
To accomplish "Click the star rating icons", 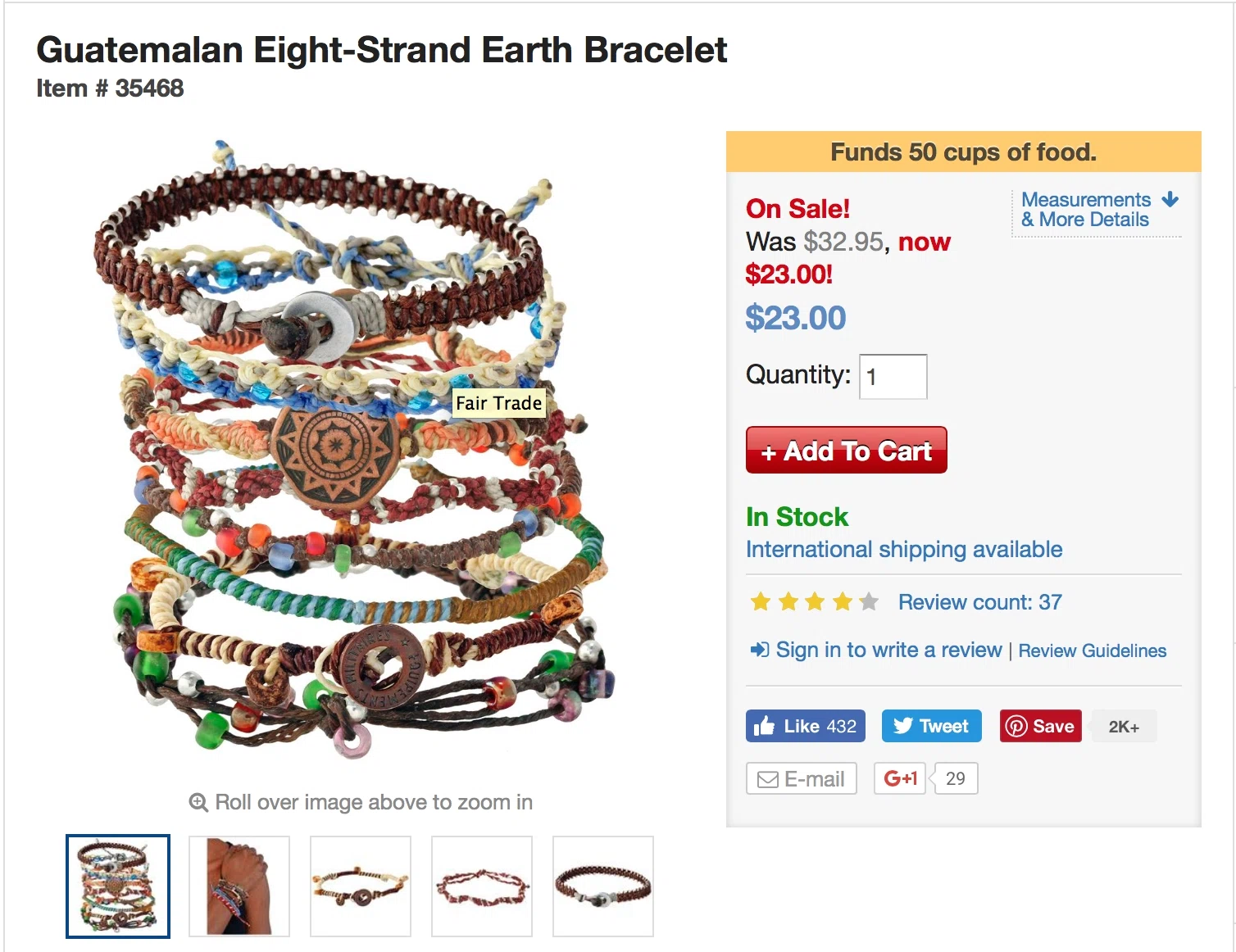I will [x=814, y=602].
